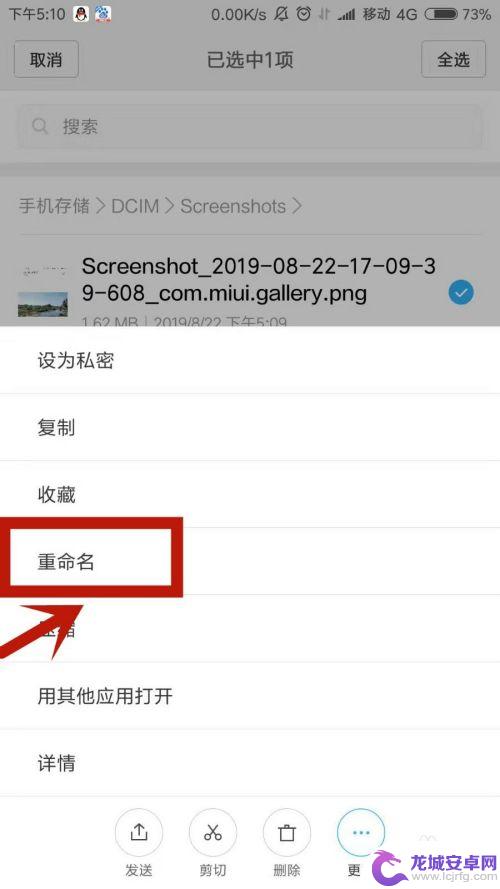Click the 取消 (Cancel) button

pos(46,60)
